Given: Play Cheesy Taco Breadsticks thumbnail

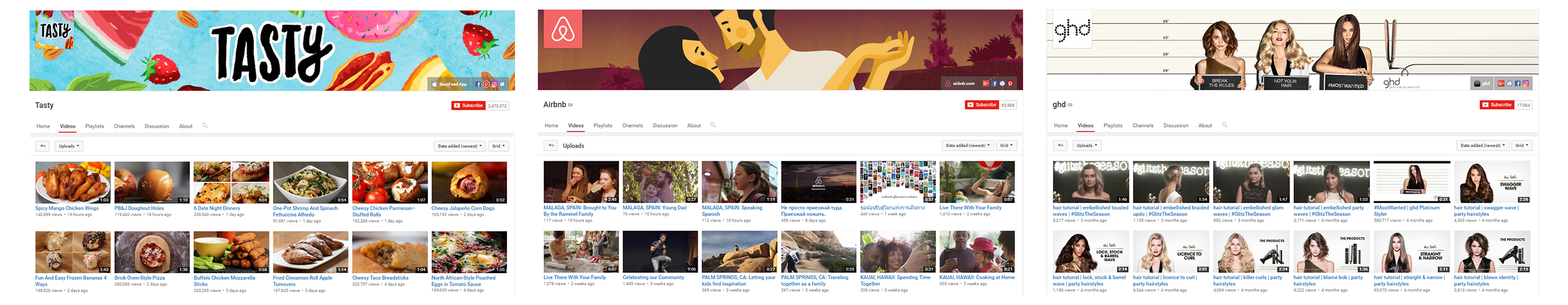Looking at the screenshot, I should coord(390,252).
